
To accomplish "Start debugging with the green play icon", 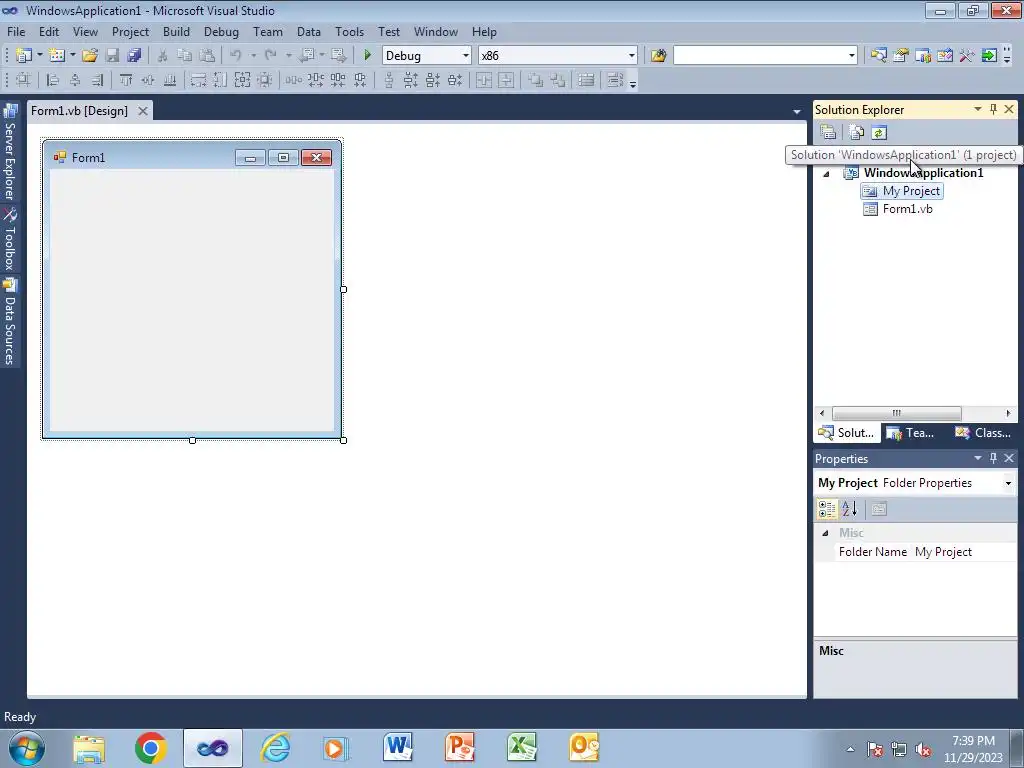I will [x=368, y=56].
